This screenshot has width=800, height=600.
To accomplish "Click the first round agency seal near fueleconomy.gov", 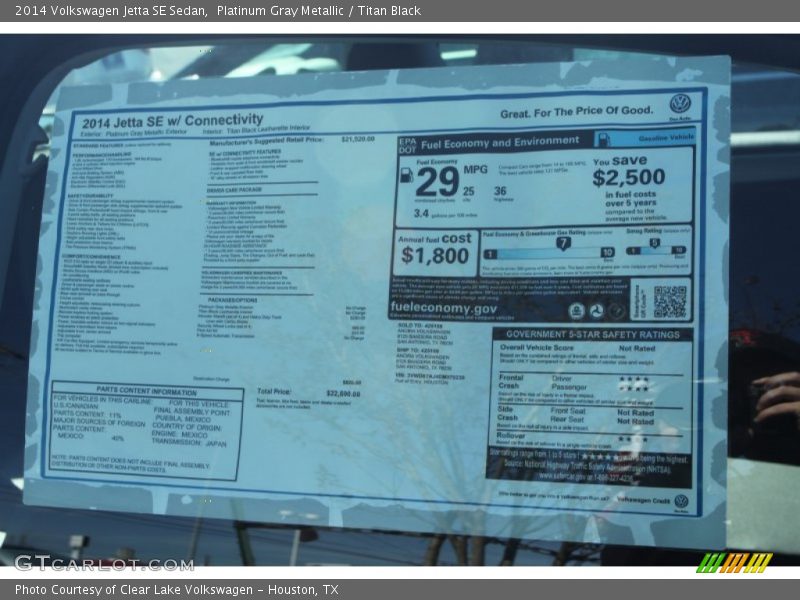I will point(577,311).
